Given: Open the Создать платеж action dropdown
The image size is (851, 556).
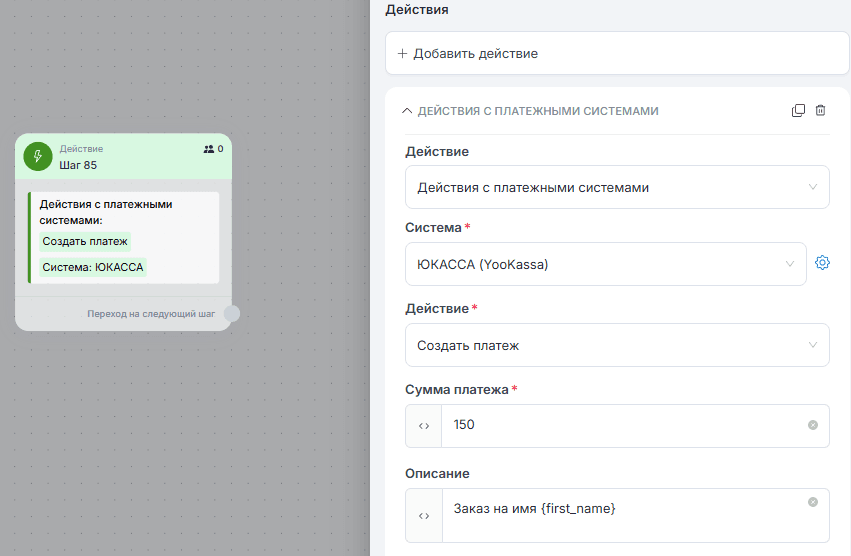Looking at the screenshot, I should click(x=617, y=345).
